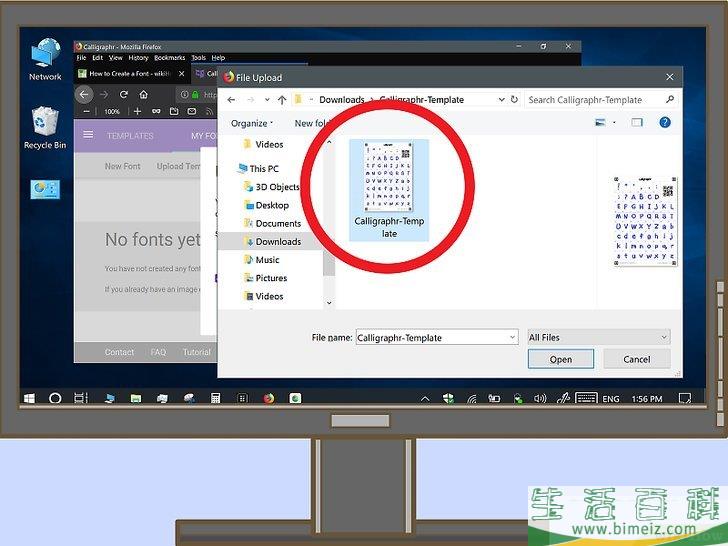Go up one folder level in dialog
Viewport: 728px width, 546px height.
pyautogui.click(x=282, y=99)
